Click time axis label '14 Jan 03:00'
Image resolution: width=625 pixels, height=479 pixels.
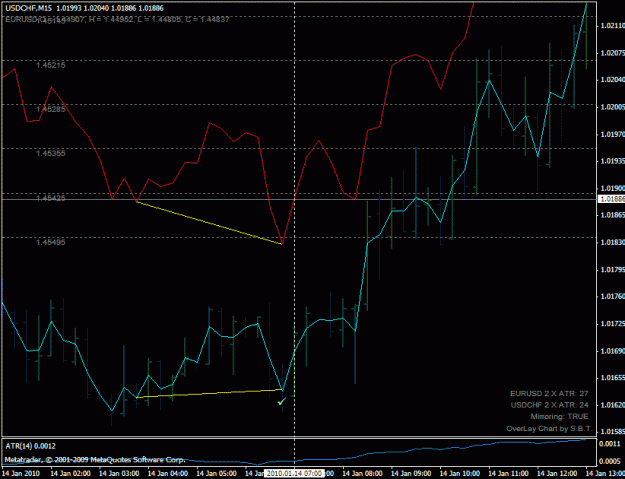(x=119, y=473)
